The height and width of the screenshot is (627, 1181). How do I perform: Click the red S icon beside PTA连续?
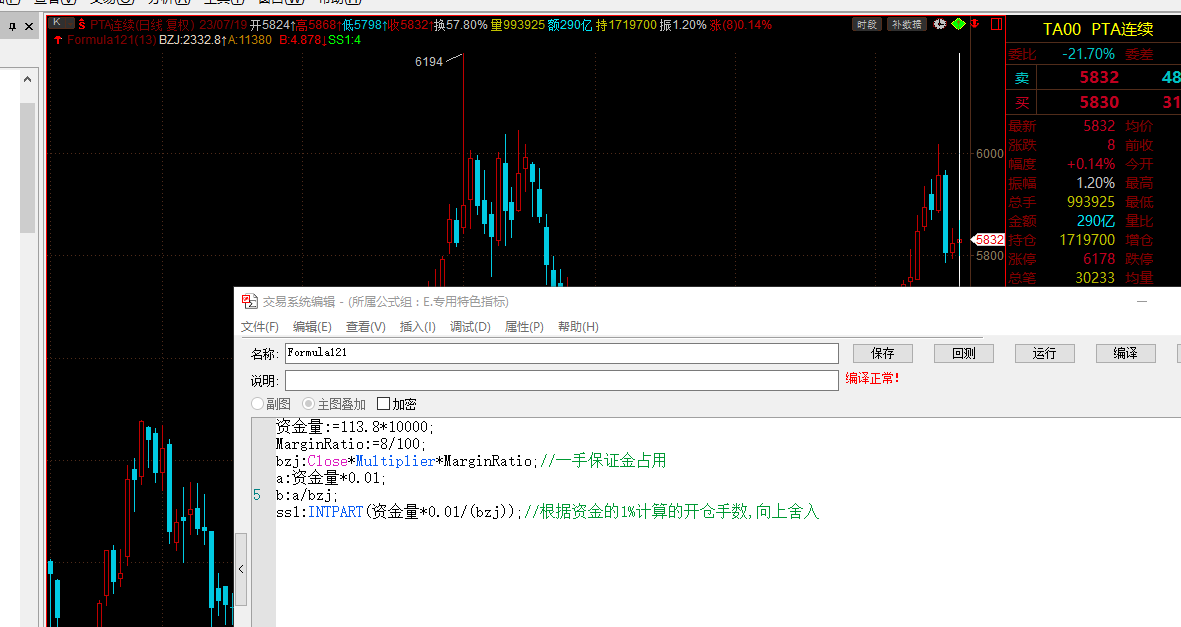point(82,25)
